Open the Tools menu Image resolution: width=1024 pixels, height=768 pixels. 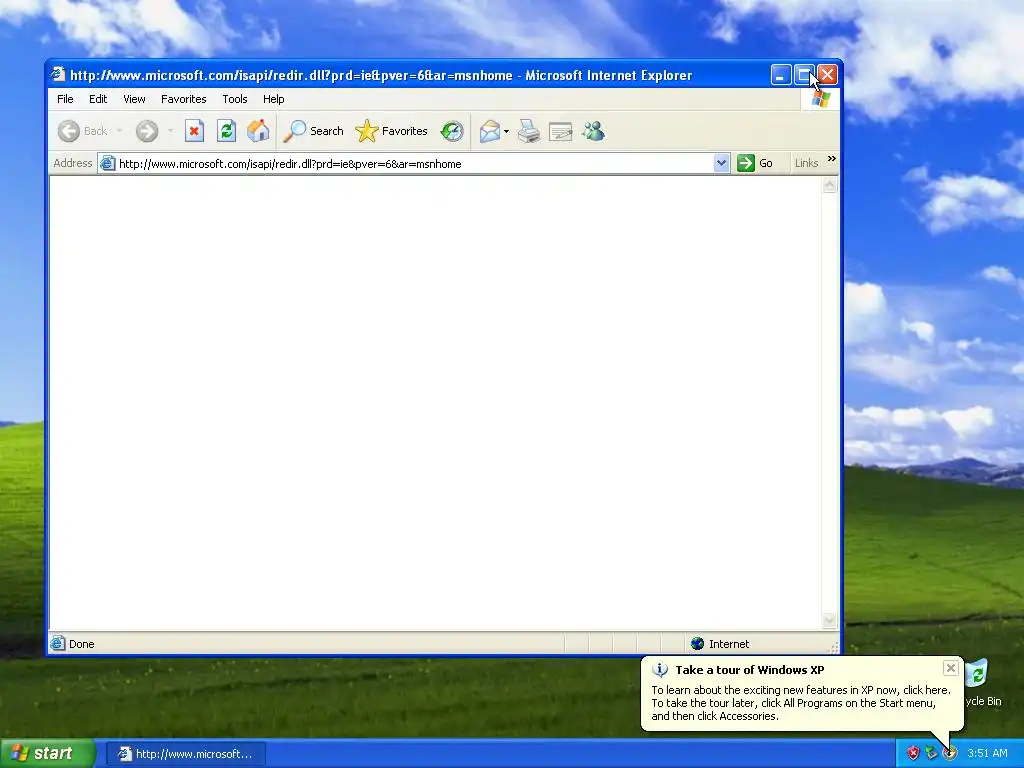tap(234, 99)
